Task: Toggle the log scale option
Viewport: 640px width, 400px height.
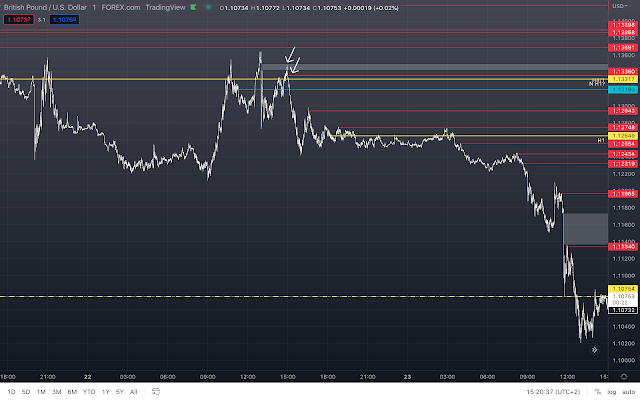Action: pyautogui.click(x=611, y=391)
